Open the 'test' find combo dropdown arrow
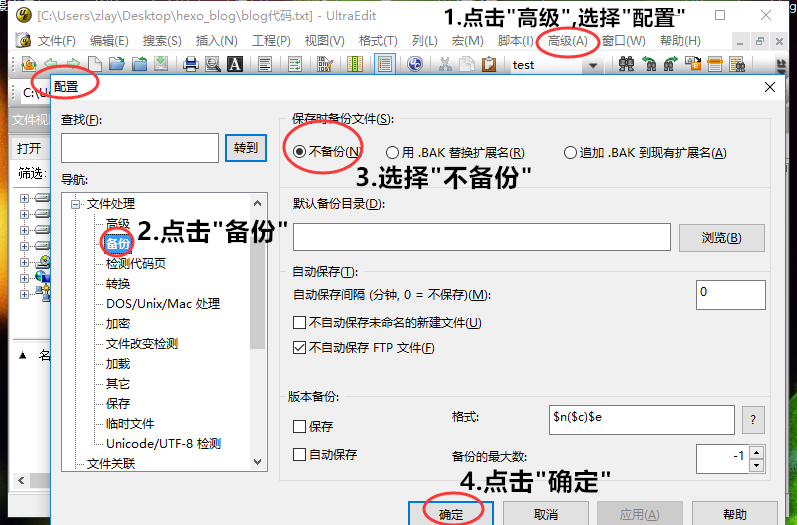Screen dimensions: 797x525 pyautogui.click(x=592, y=65)
